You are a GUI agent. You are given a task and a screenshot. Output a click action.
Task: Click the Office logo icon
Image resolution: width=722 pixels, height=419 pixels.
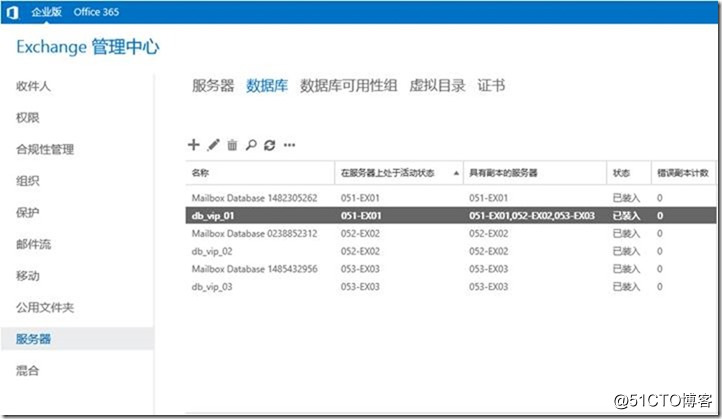click(12, 12)
